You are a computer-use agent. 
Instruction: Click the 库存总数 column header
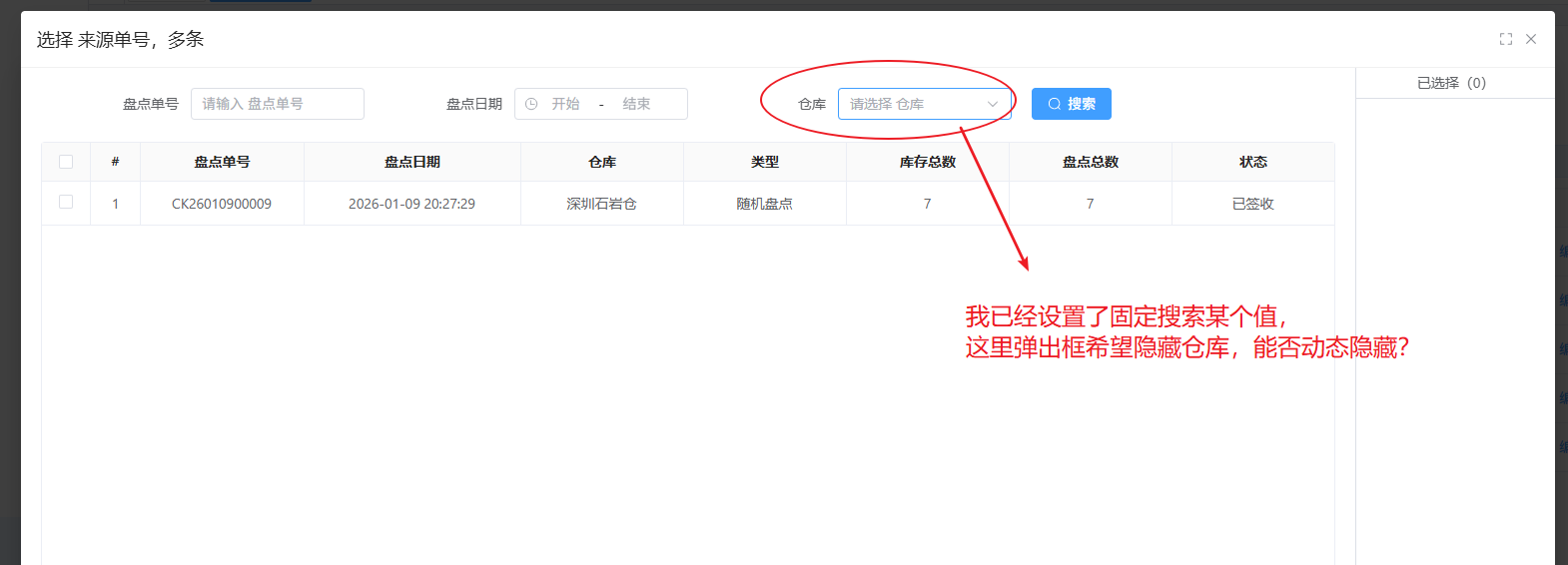(x=927, y=162)
